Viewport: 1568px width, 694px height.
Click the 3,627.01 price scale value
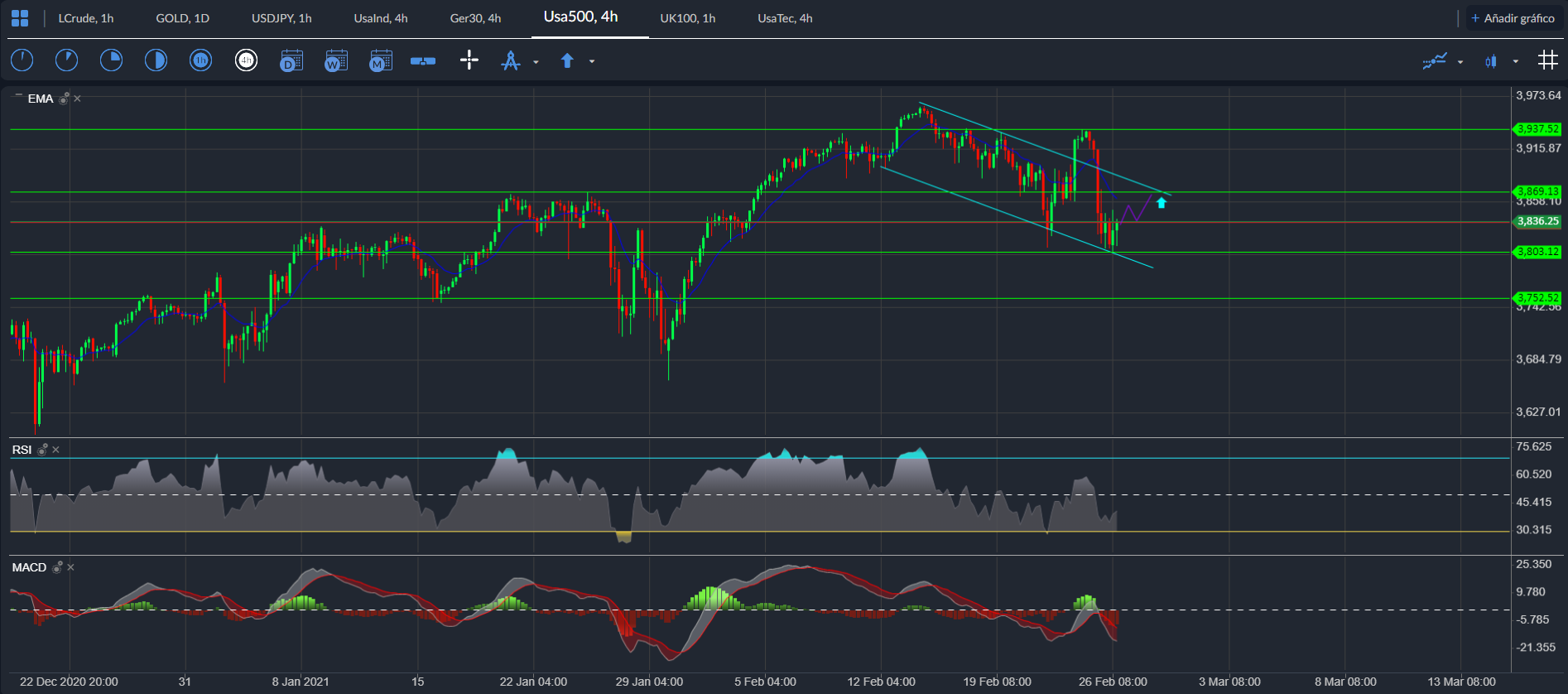(1538, 412)
